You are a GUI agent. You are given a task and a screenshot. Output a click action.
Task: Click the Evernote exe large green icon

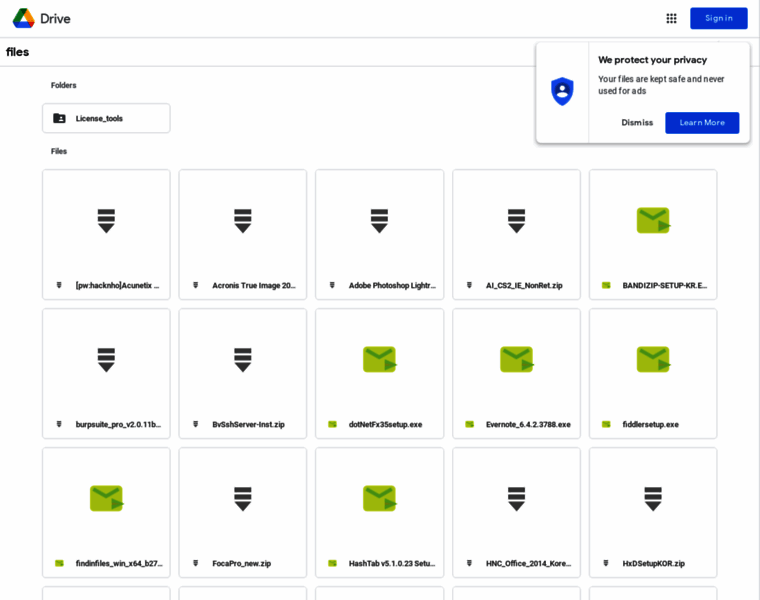click(x=516, y=359)
